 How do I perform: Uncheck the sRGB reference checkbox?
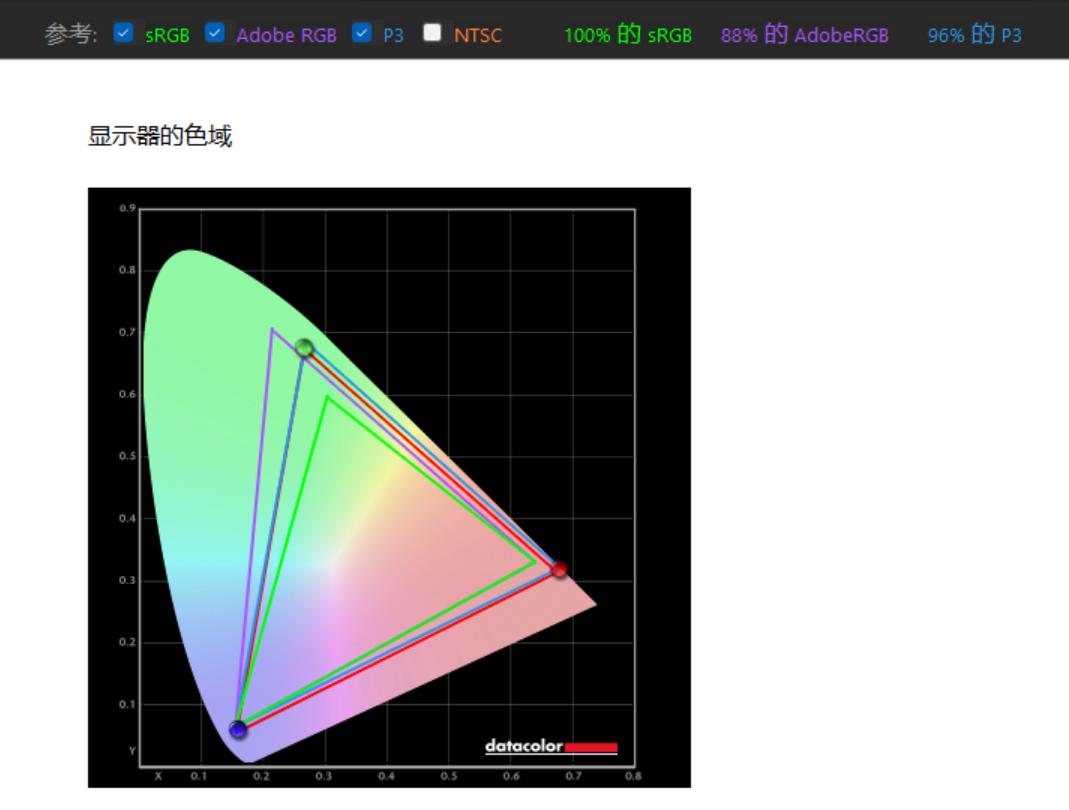pos(123,33)
